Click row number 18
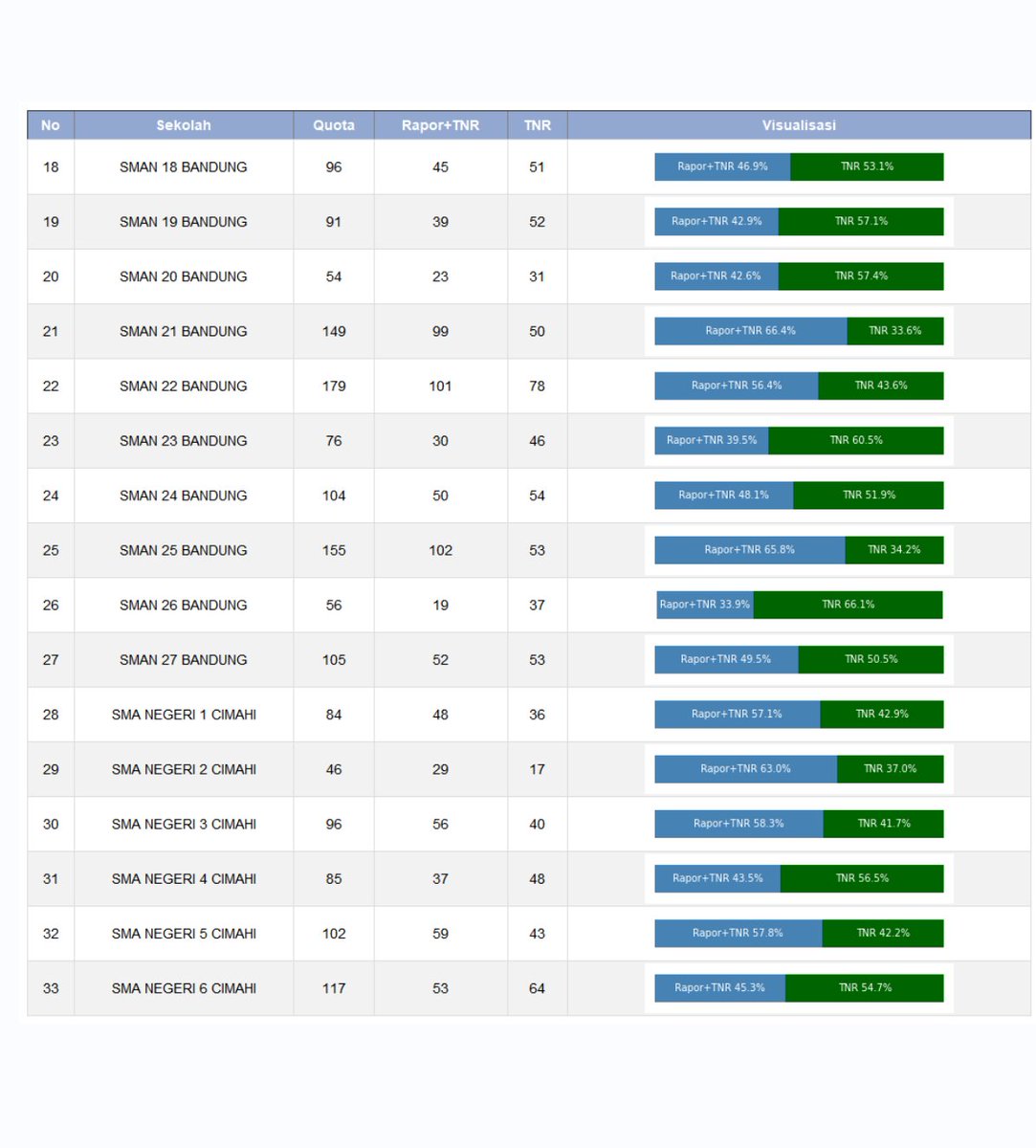This screenshot has width=1036, height=1148. [x=51, y=167]
